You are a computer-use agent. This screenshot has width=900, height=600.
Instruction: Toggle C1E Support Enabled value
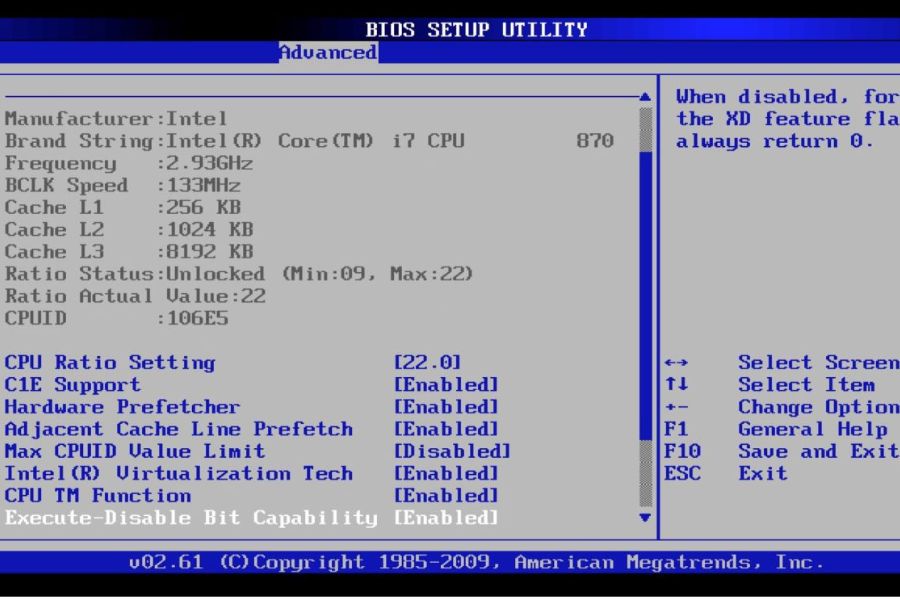[446, 385]
